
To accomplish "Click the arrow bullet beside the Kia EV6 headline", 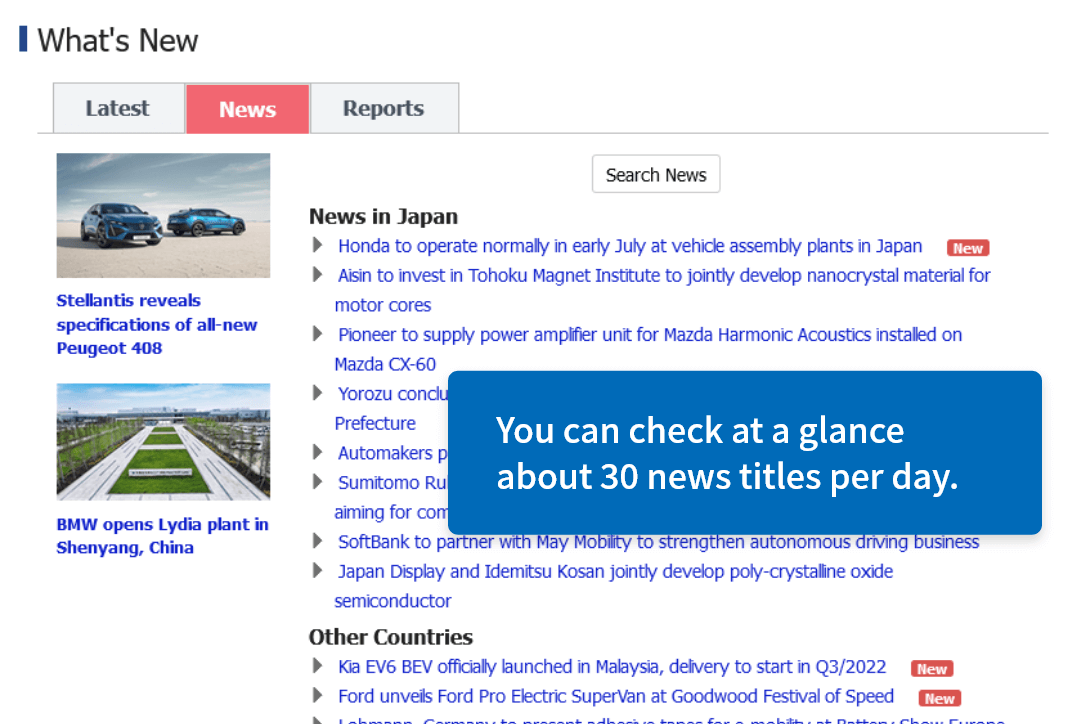I will pyautogui.click(x=317, y=666).
